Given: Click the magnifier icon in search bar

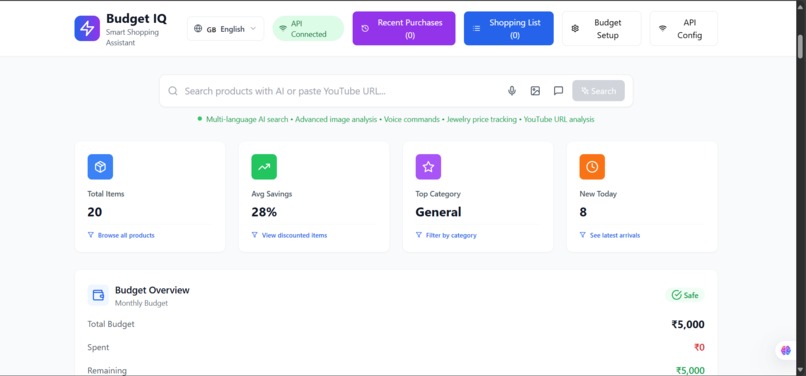Looking at the screenshot, I should click(173, 91).
